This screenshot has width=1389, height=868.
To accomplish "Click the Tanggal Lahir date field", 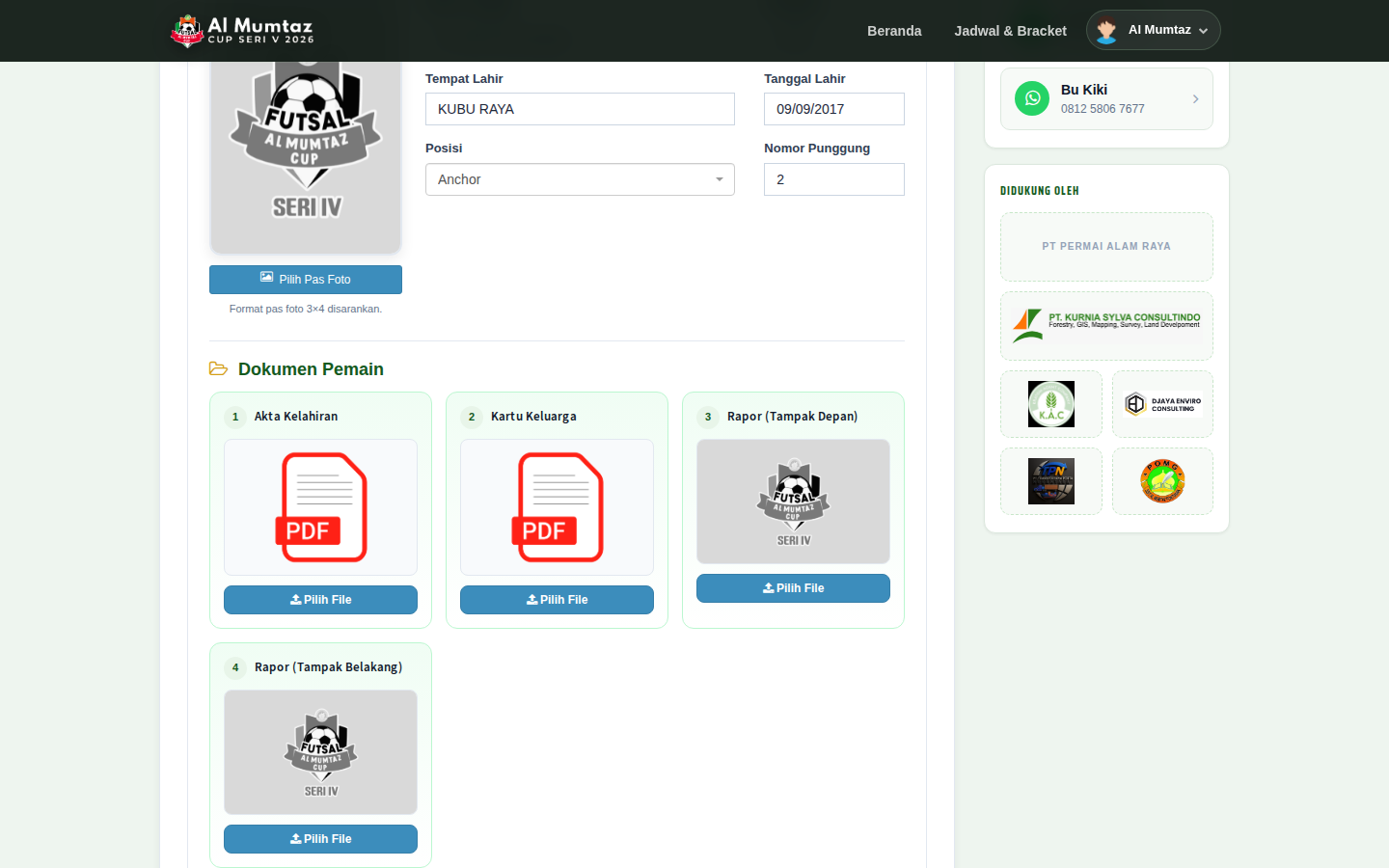I will coord(834,109).
